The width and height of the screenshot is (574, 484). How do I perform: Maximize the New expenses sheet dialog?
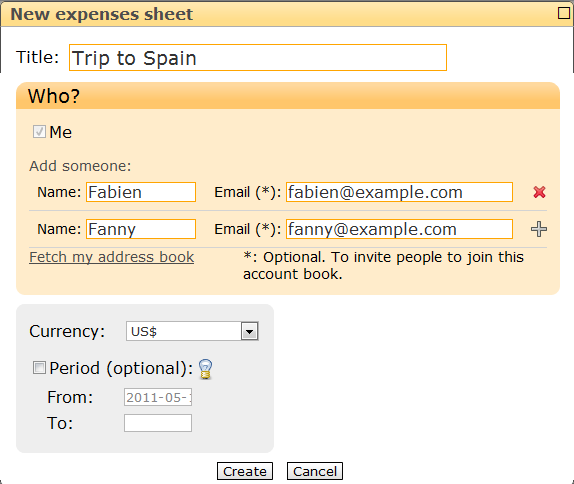564,14
